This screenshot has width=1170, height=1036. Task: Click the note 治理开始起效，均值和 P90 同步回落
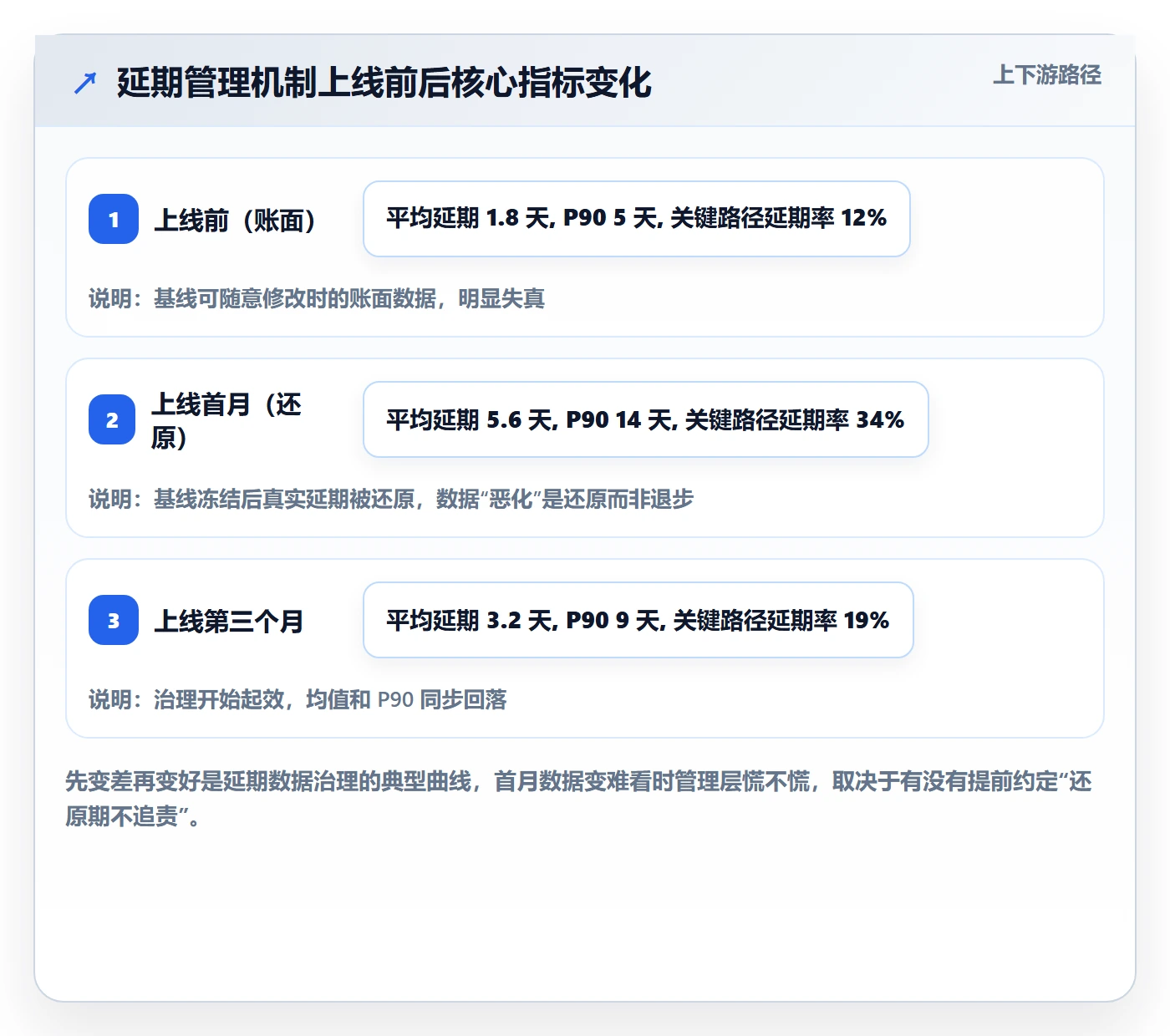click(x=298, y=699)
